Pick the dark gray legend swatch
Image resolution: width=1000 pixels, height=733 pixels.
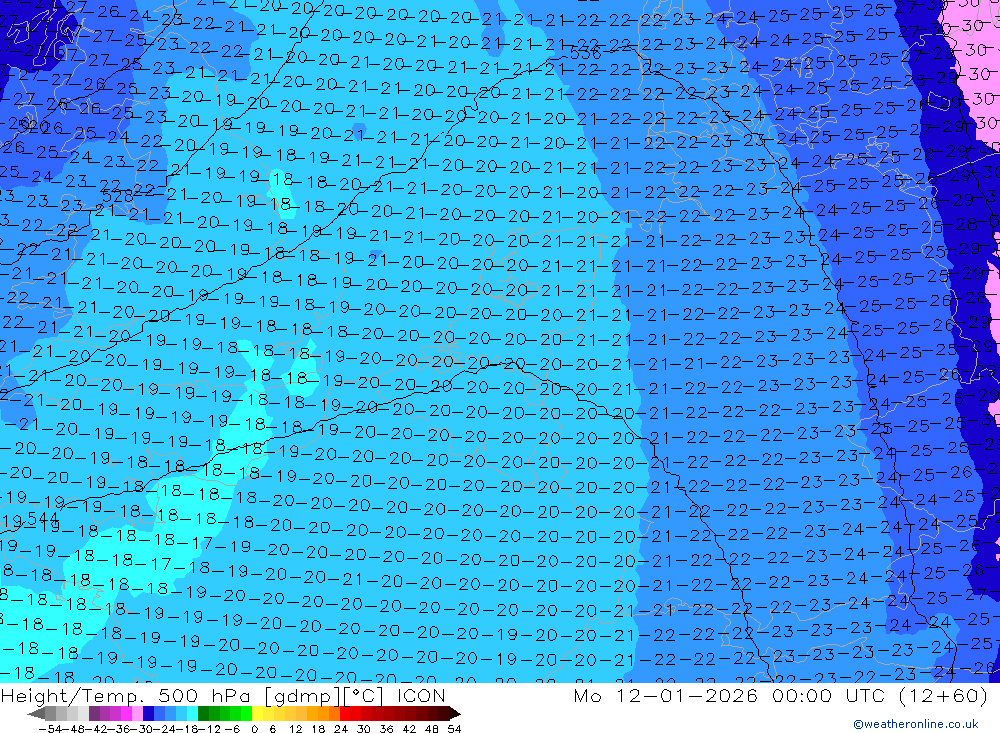50,714
